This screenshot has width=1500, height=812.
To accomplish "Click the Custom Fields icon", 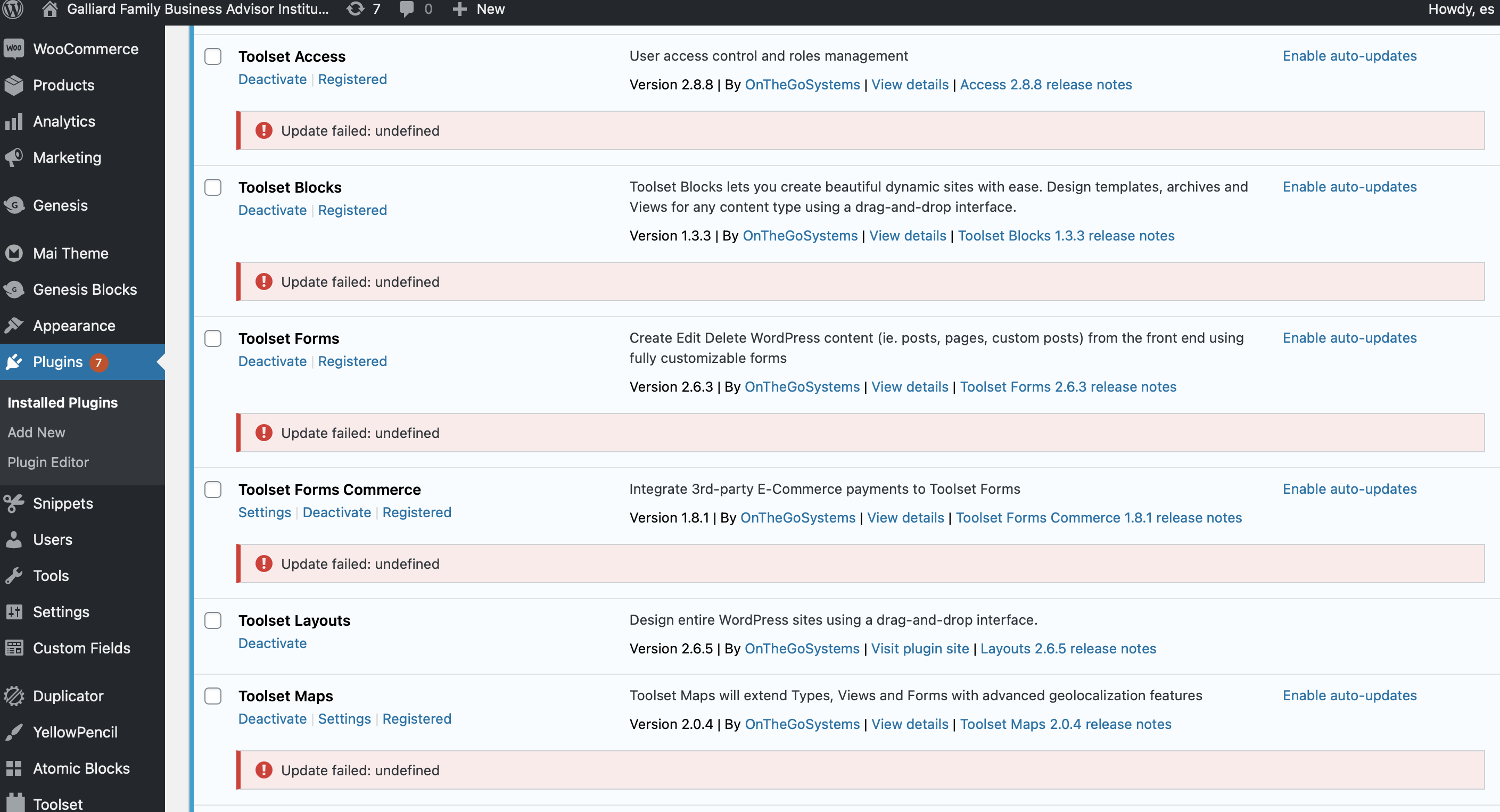I will point(14,647).
